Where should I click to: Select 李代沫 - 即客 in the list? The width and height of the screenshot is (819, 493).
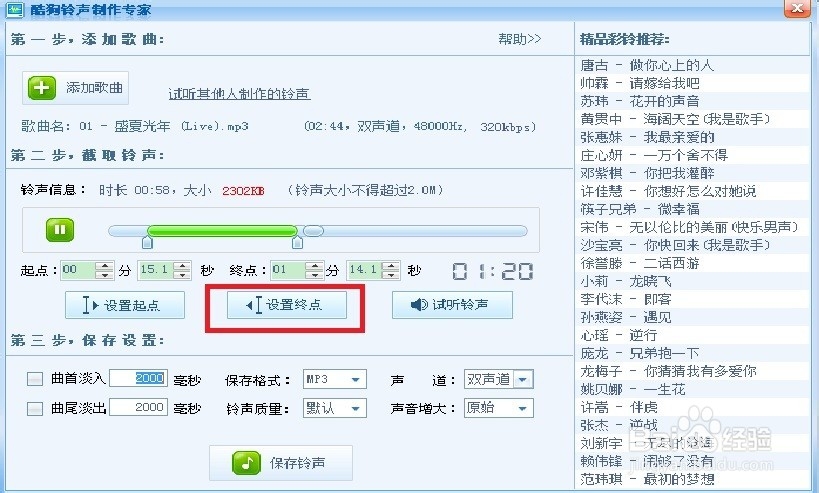(694, 299)
